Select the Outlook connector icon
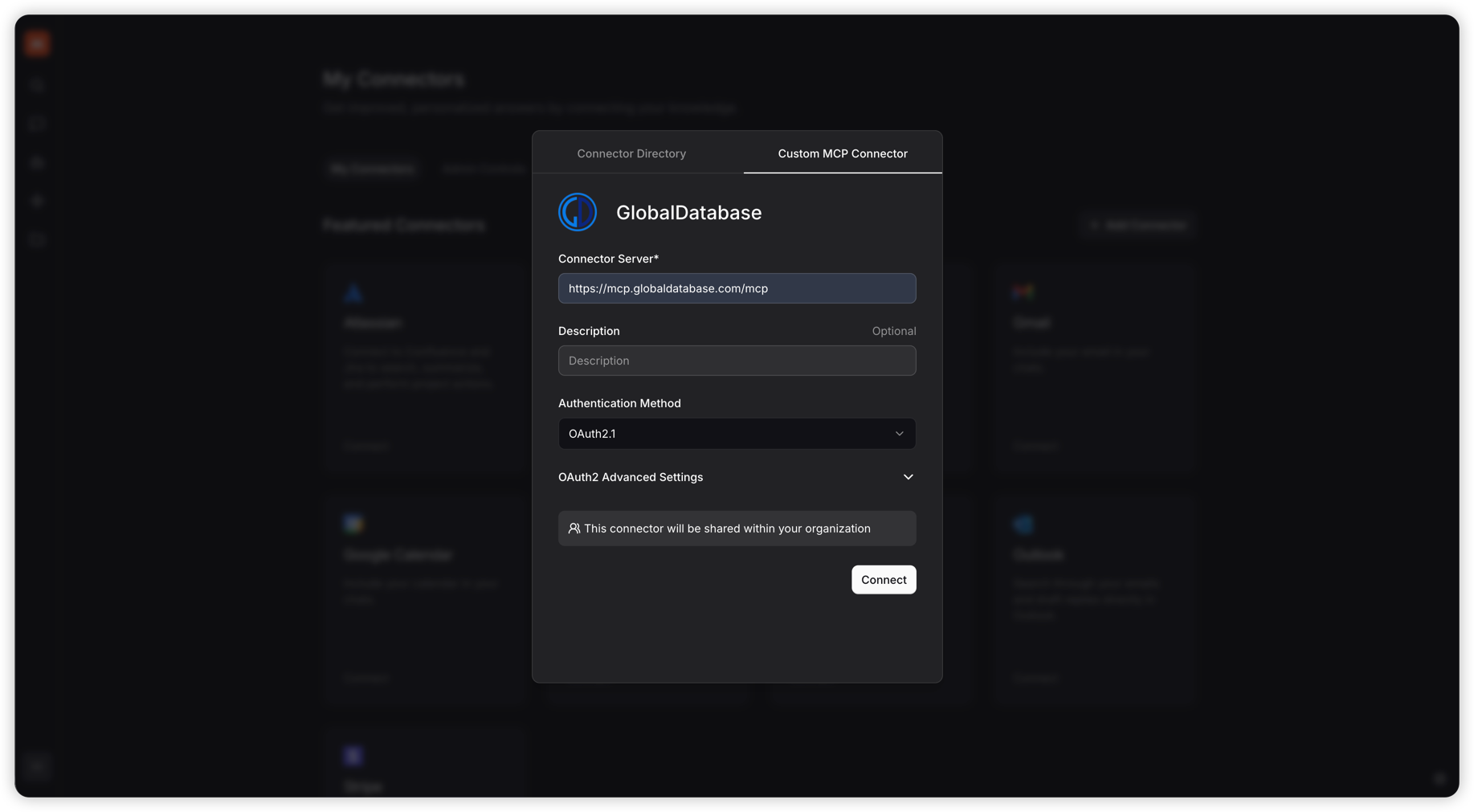Image resolution: width=1474 pixels, height=812 pixels. click(x=1023, y=524)
